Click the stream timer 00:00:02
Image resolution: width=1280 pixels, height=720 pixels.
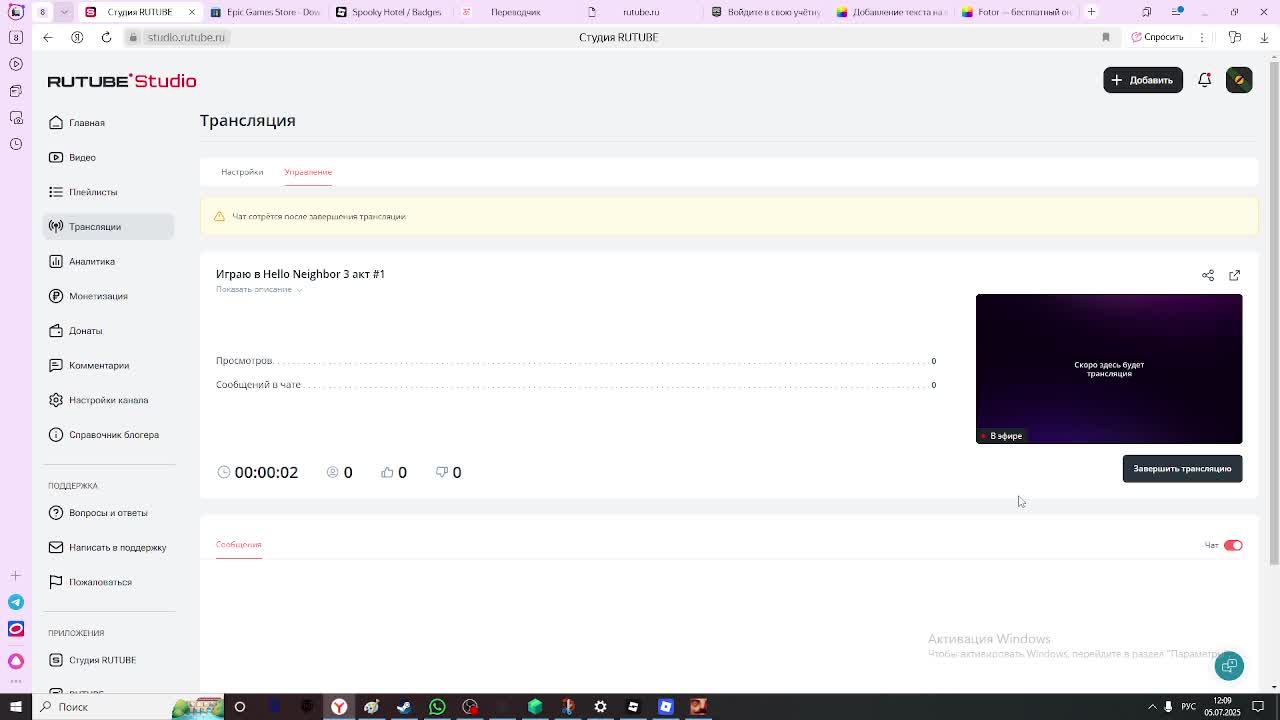coord(258,472)
